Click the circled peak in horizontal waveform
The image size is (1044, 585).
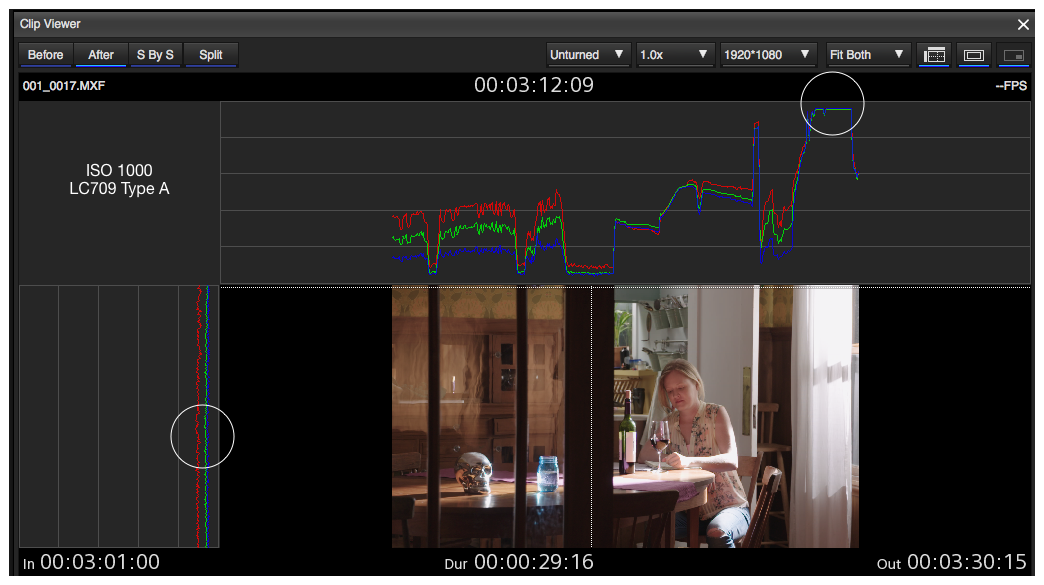tap(832, 104)
